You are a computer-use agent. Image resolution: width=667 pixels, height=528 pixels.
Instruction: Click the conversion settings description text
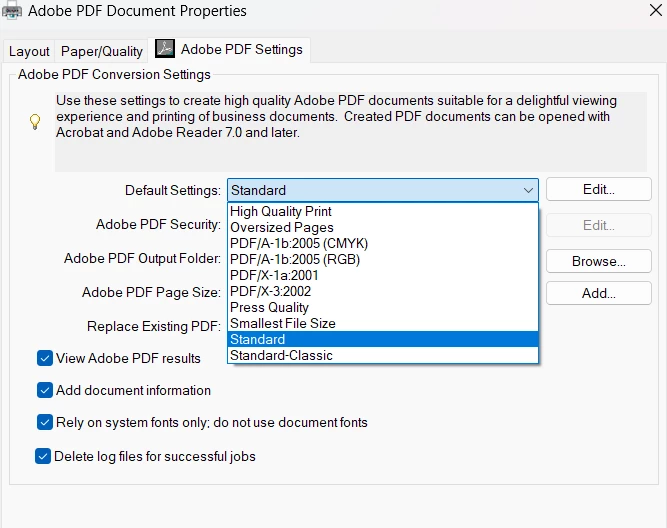[x=336, y=117]
